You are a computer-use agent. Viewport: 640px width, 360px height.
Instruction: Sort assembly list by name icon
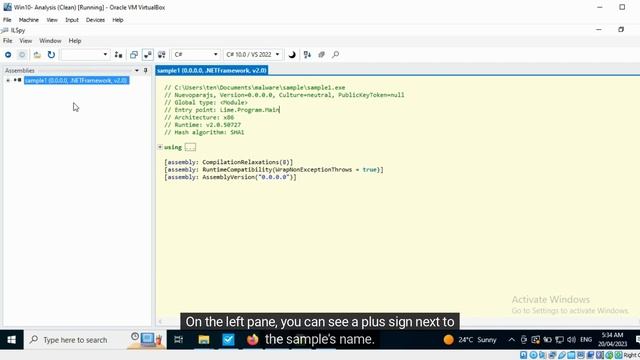coord(307,55)
